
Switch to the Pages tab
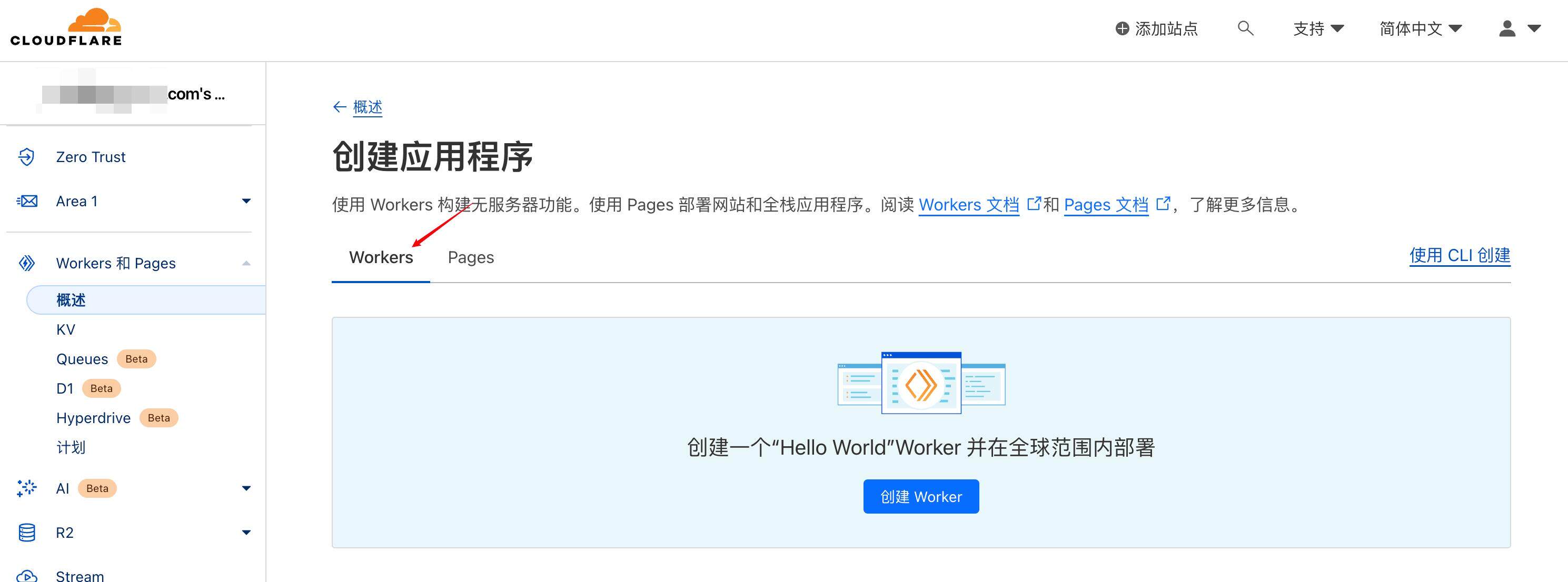tap(471, 257)
